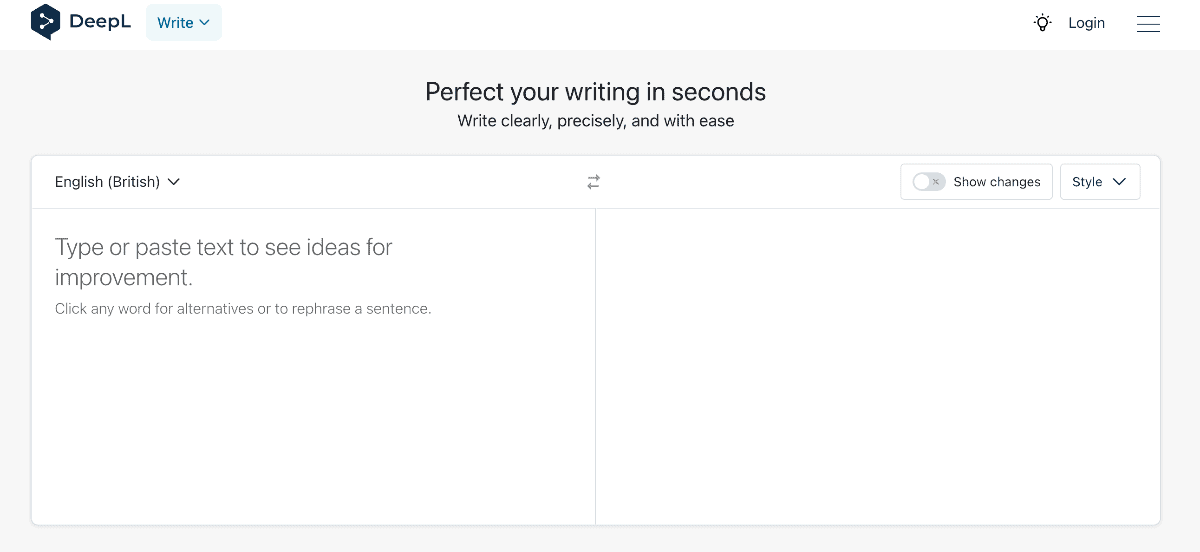
Task: Open the hamburger menu icon
Action: coord(1148,23)
